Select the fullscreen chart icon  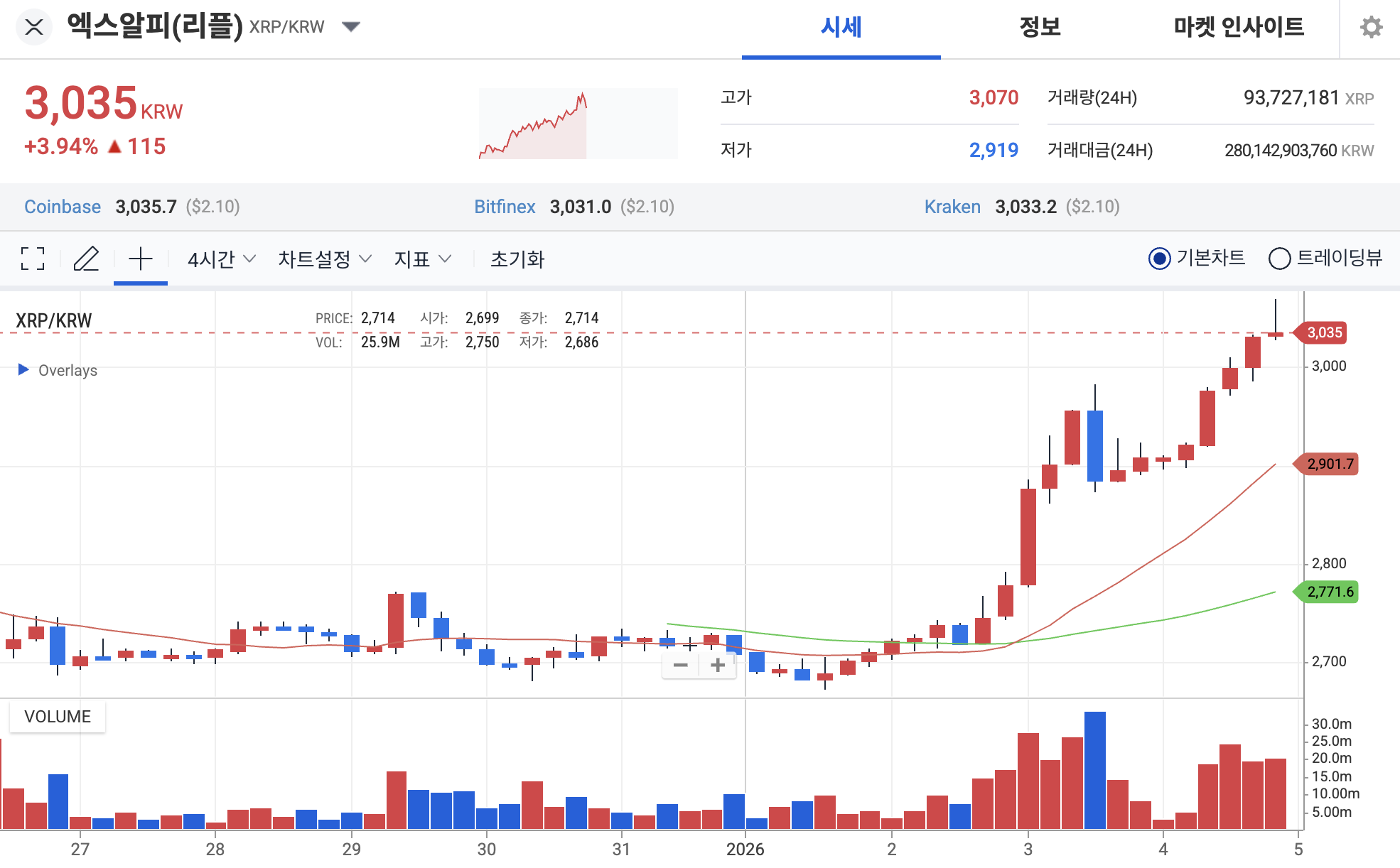(31, 259)
